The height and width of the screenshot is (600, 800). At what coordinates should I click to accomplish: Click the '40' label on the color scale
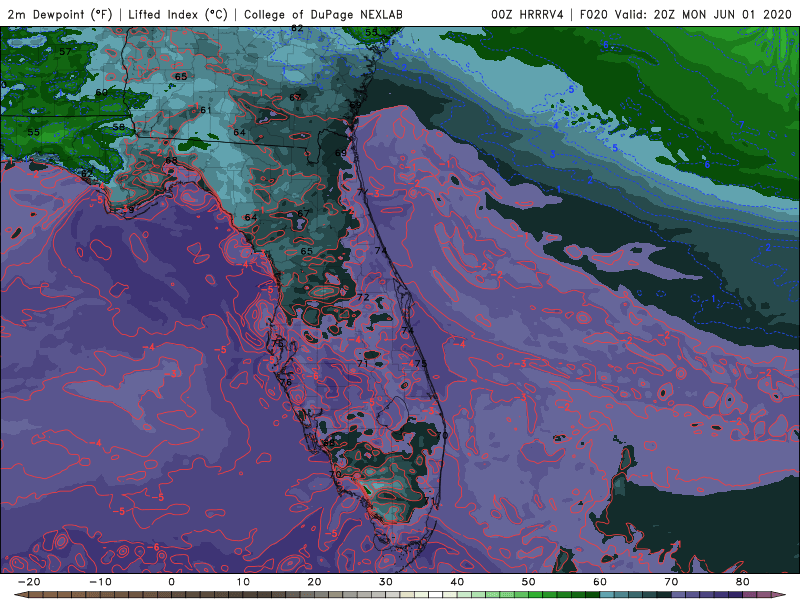457,582
